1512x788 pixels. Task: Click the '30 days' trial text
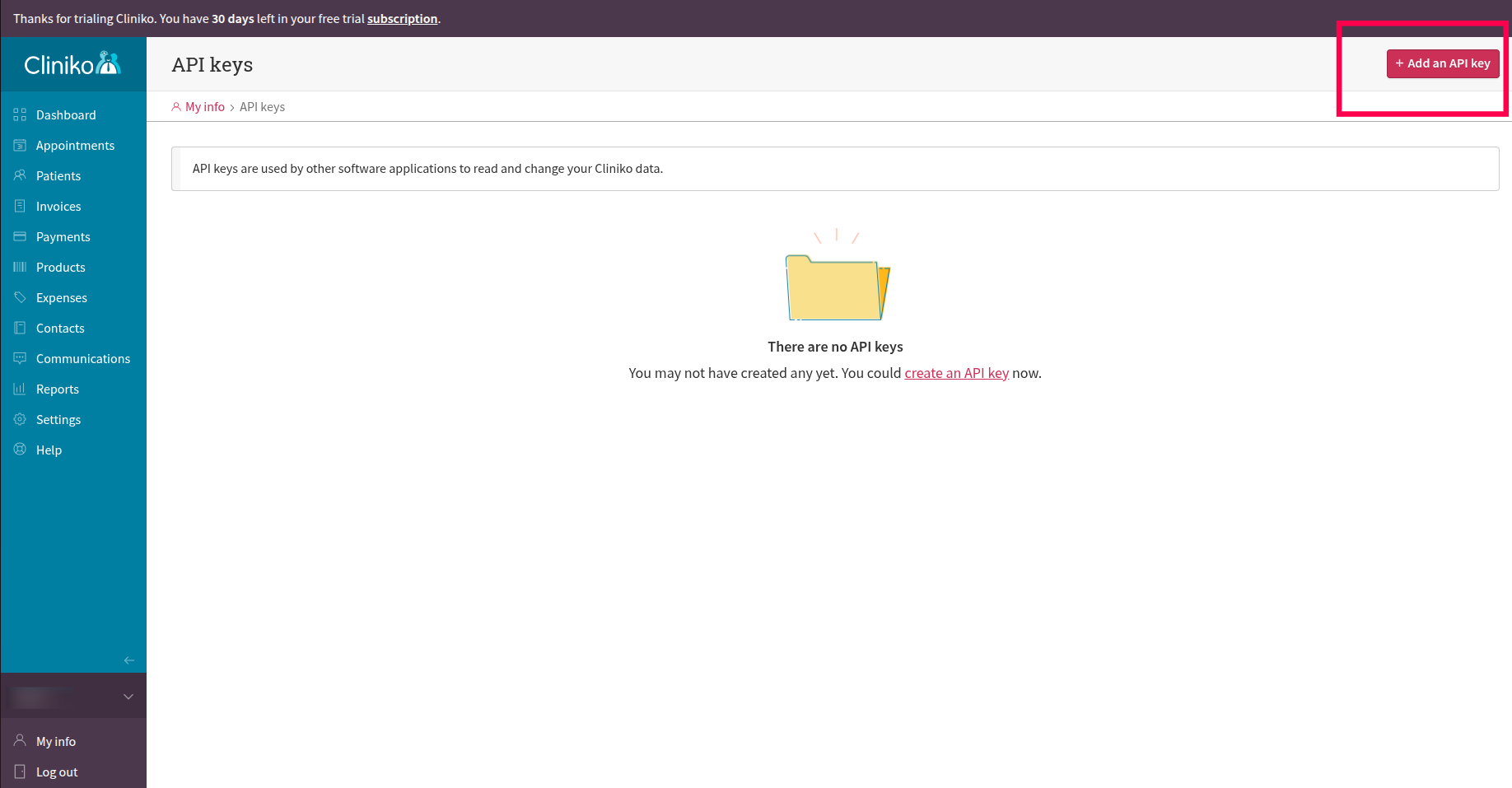tap(233, 19)
